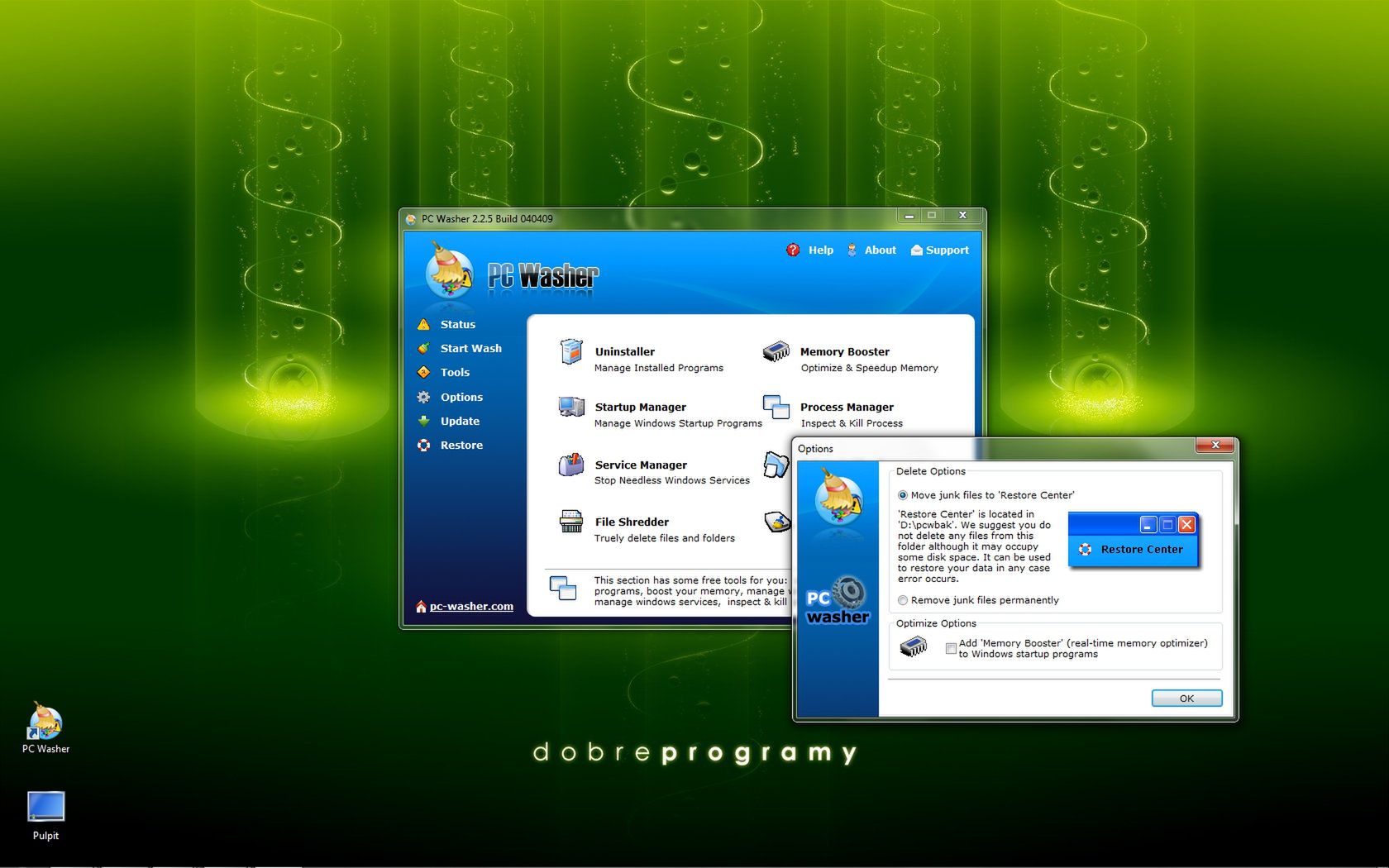The height and width of the screenshot is (868, 1389).
Task: Click the PC Washer broom logo
Action: [449, 272]
